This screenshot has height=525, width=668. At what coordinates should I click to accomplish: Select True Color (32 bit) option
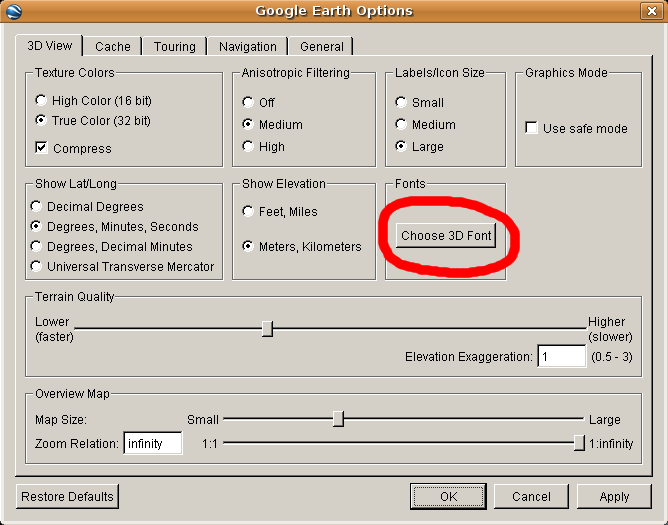coord(93,121)
